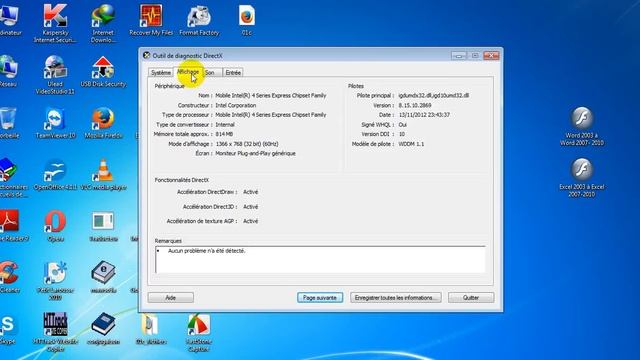The height and width of the screenshot is (360, 640).
Task: Open the Skype desktop shortcut
Action: [x=8, y=329]
